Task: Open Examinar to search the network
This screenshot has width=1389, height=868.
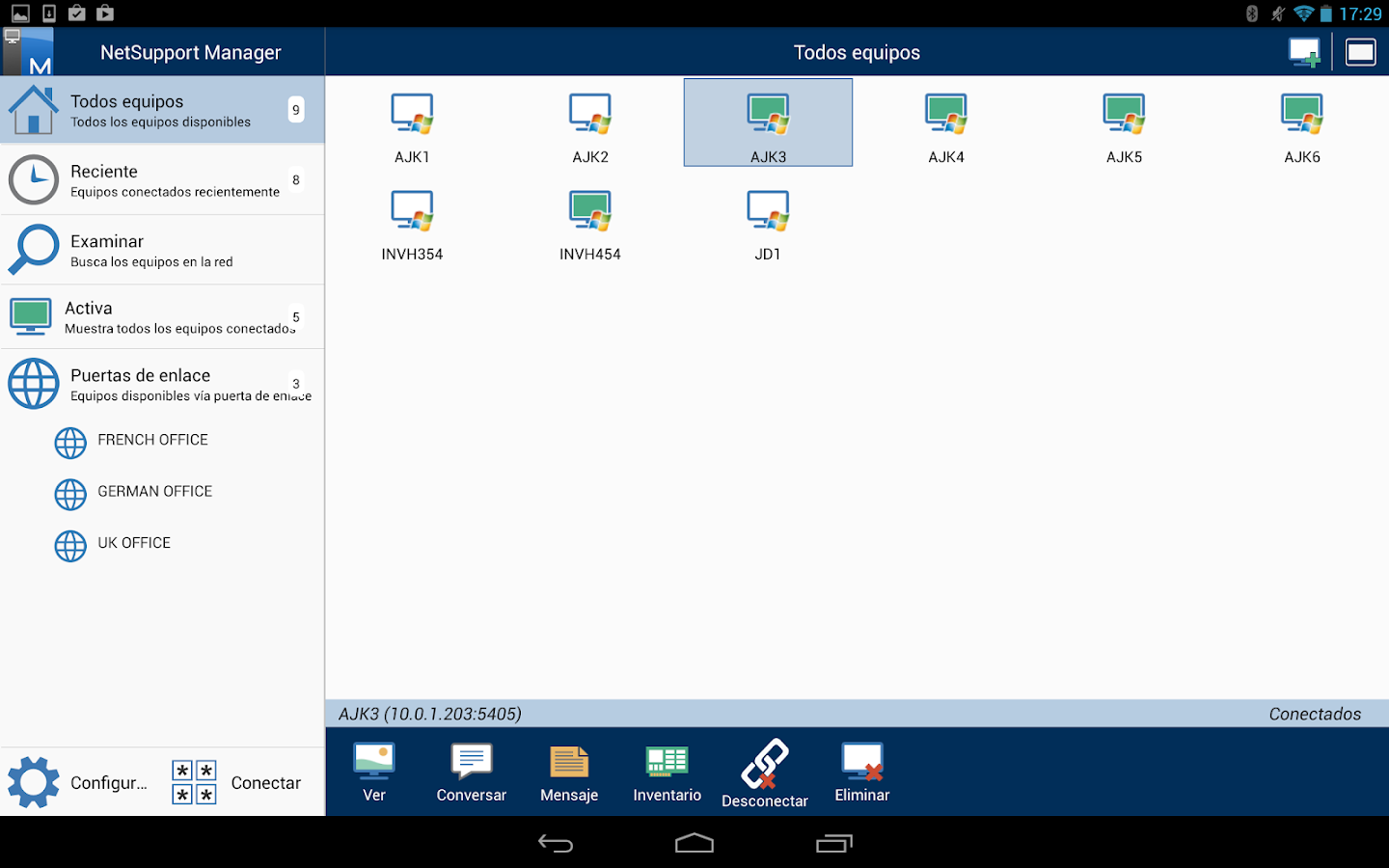Action: [162, 249]
